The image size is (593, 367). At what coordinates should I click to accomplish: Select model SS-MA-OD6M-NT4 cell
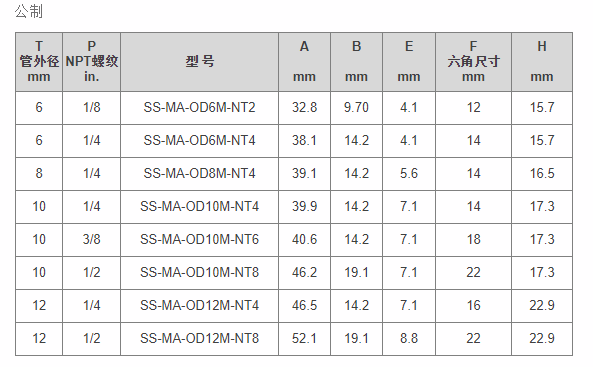[199, 140]
